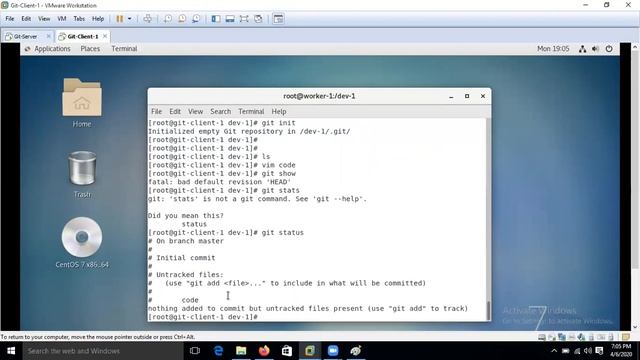Click the volume icon in the GNOME panel
Screen dimensions: 640x360
point(596,49)
